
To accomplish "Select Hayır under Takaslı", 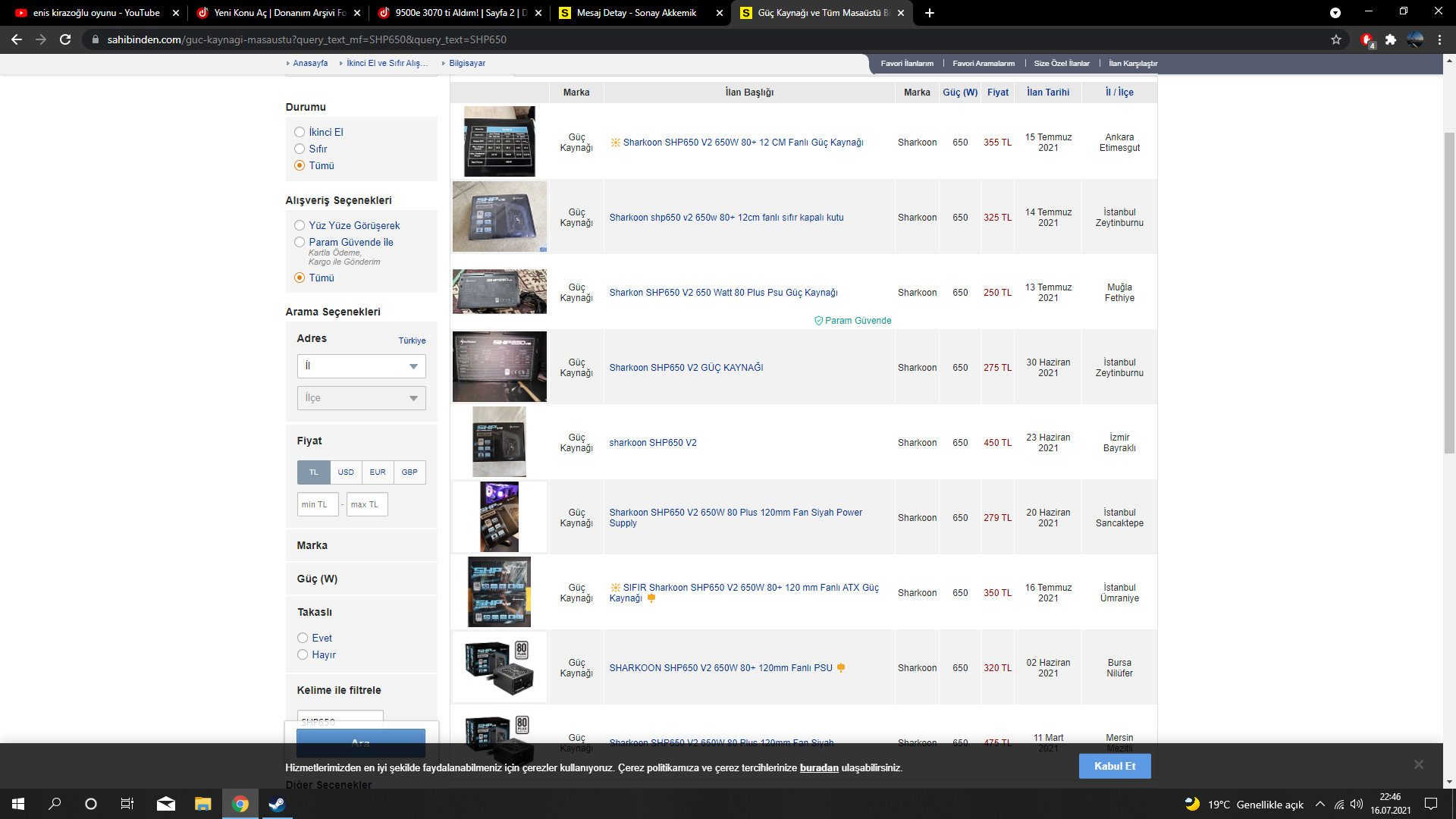I will pos(303,654).
